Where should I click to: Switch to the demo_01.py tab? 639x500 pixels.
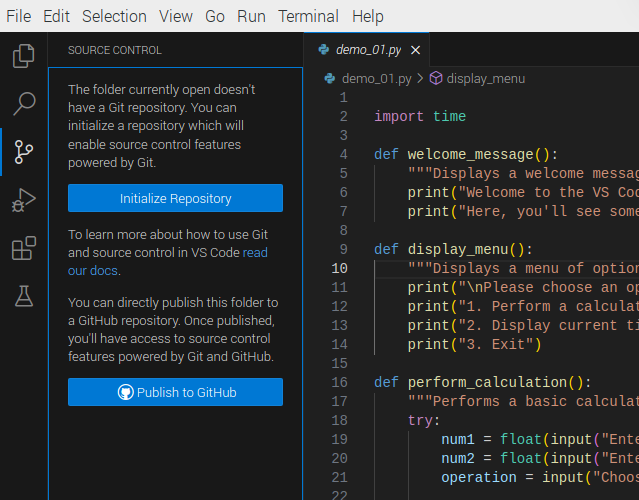click(368, 50)
